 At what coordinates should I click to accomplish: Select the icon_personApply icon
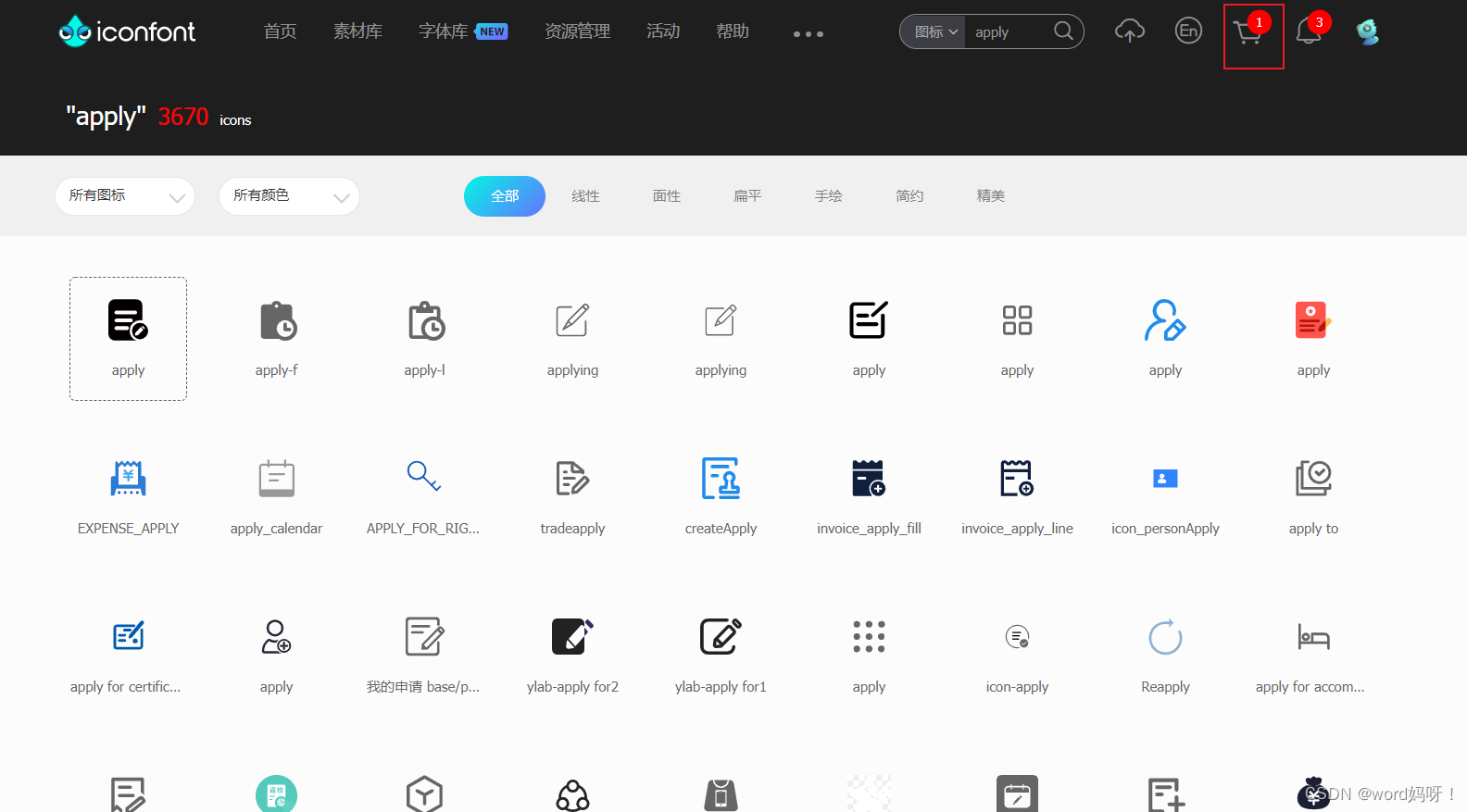pyautogui.click(x=1165, y=479)
